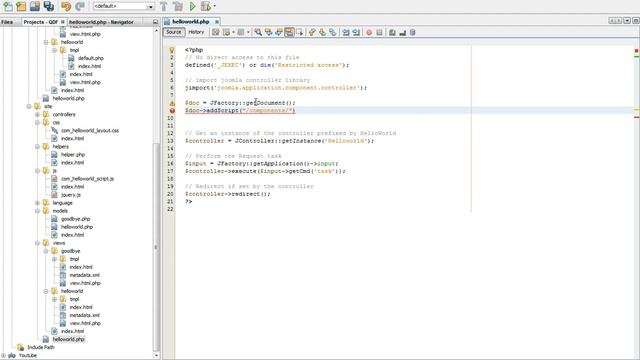The height and width of the screenshot is (360, 640).
Task: Click the Shift Line Left icon
Action: coord(346,32)
